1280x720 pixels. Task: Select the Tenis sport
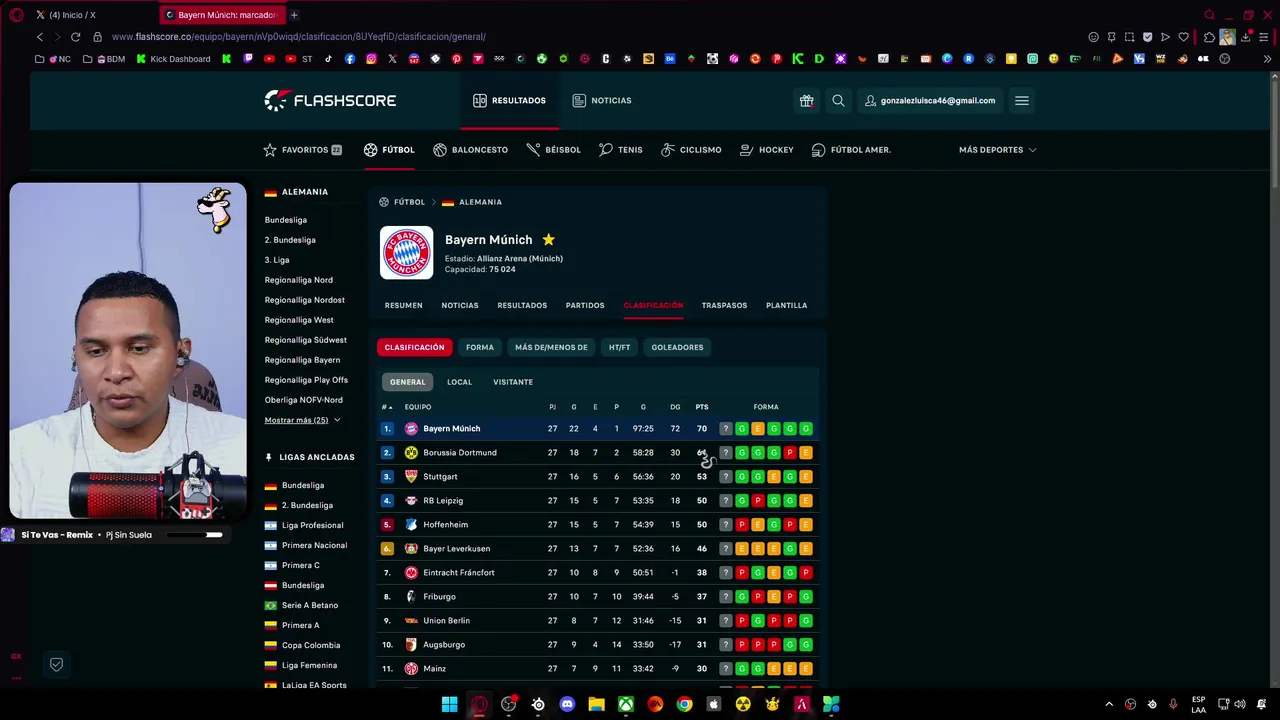point(620,150)
